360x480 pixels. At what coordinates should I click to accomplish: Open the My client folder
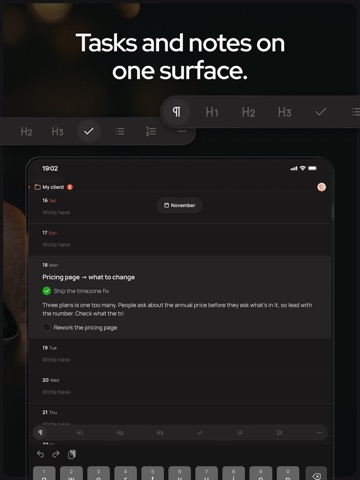49,187
